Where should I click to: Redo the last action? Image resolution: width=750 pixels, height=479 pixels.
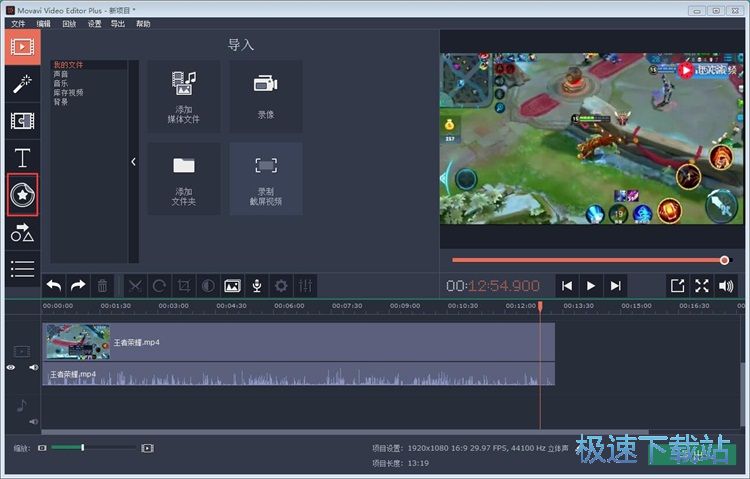click(78, 286)
